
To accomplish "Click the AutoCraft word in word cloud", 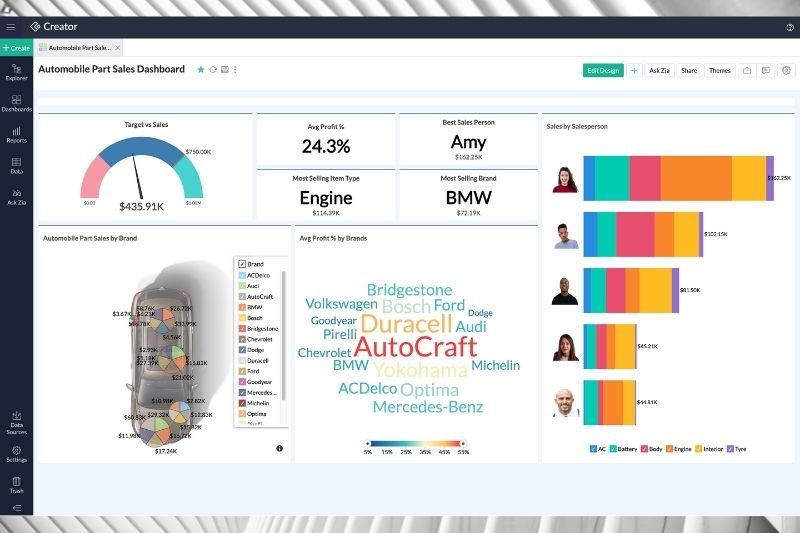I will (x=415, y=347).
